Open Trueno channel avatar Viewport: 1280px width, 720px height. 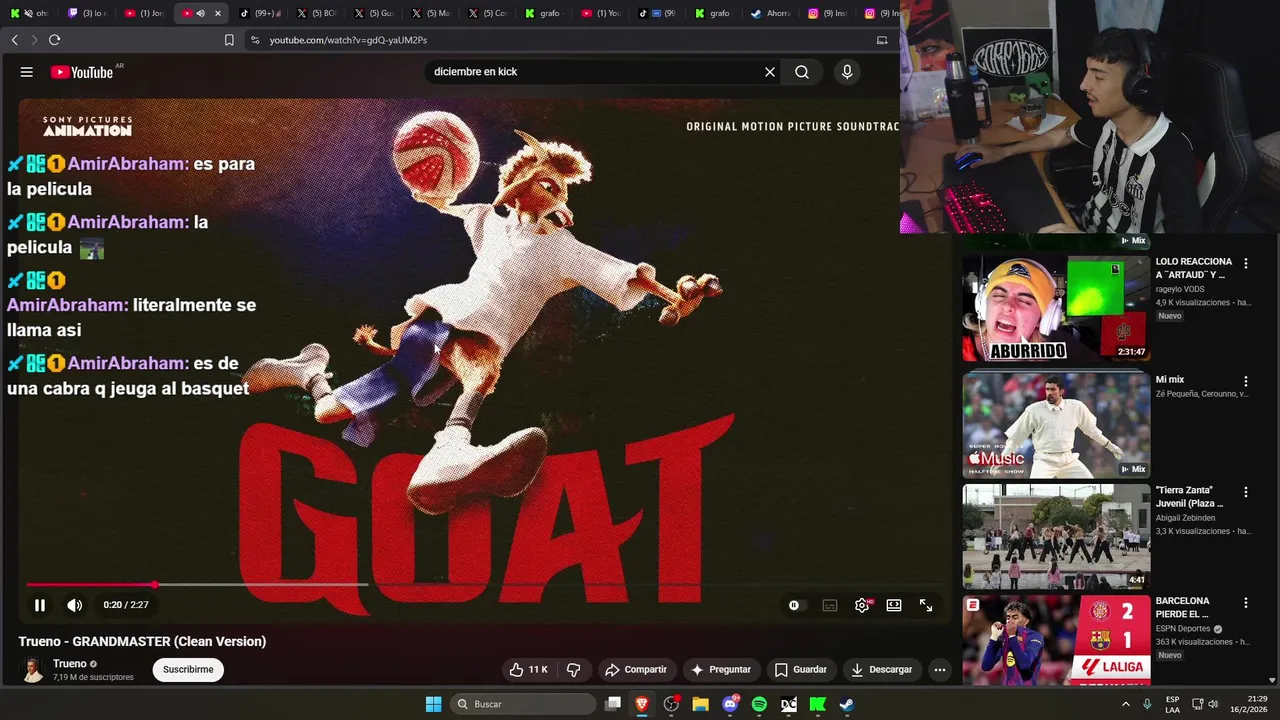[x=33, y=669]
